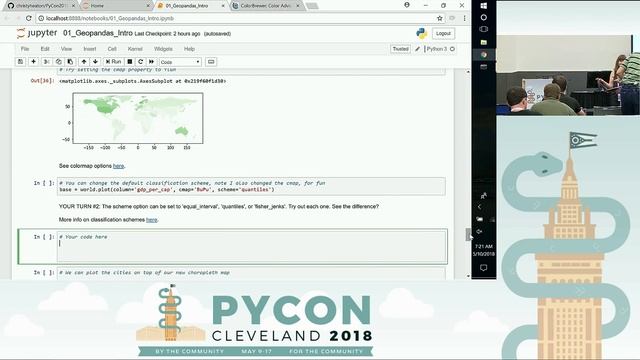The image size is (640, 360).
Task: Open the Chrome three-dot menu
Action: [464, 18]
